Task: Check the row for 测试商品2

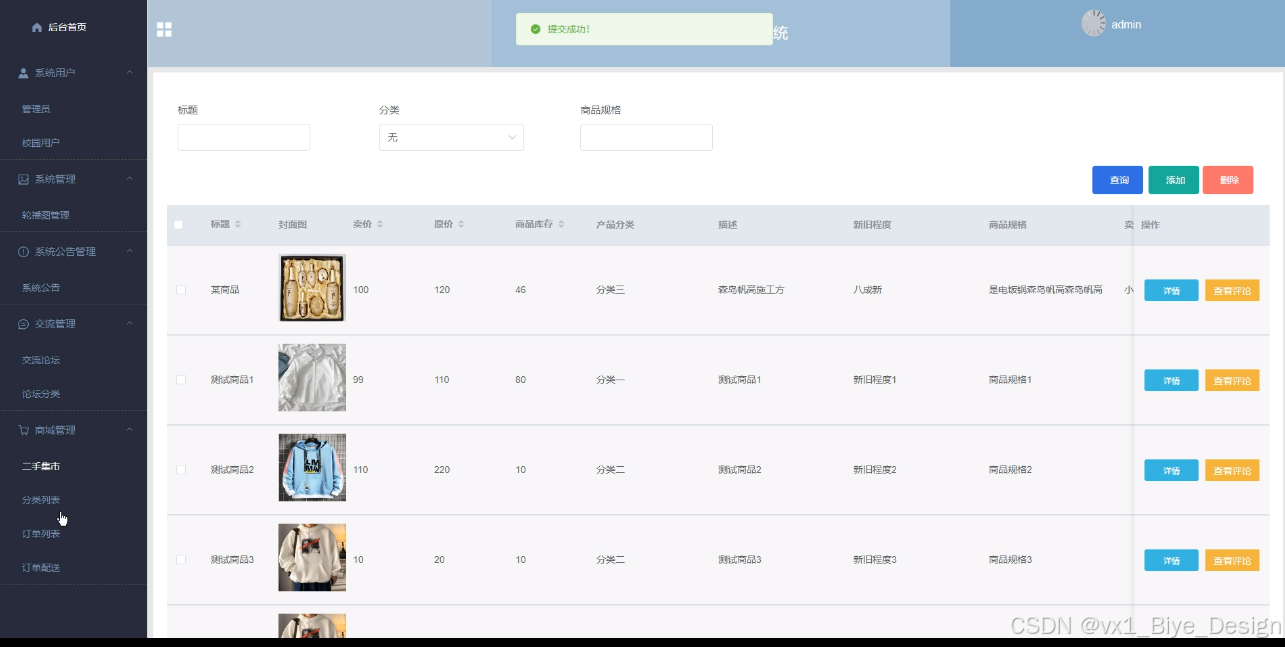Action: pyautogui.click(x=181, y=470)
